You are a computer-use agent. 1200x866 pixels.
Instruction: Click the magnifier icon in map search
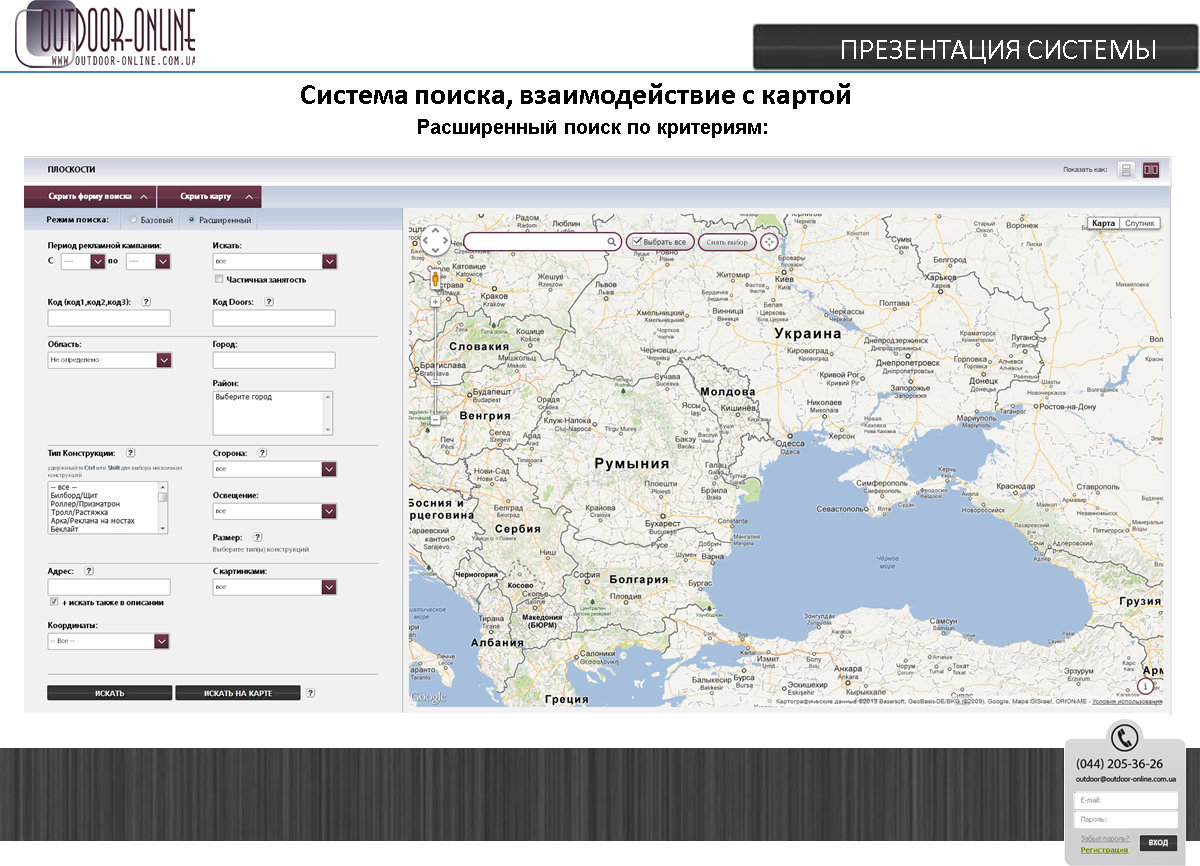click(612, 242)
